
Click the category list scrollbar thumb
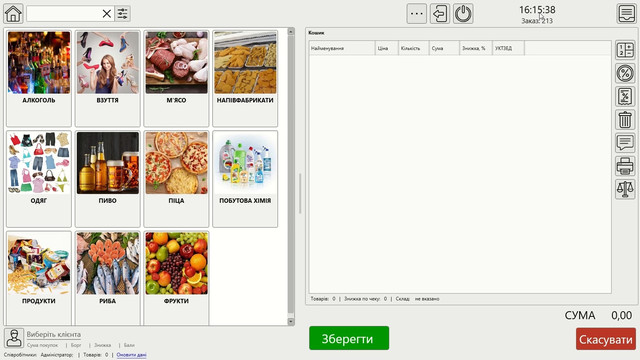pyautogui.click(x=291, y=173)
